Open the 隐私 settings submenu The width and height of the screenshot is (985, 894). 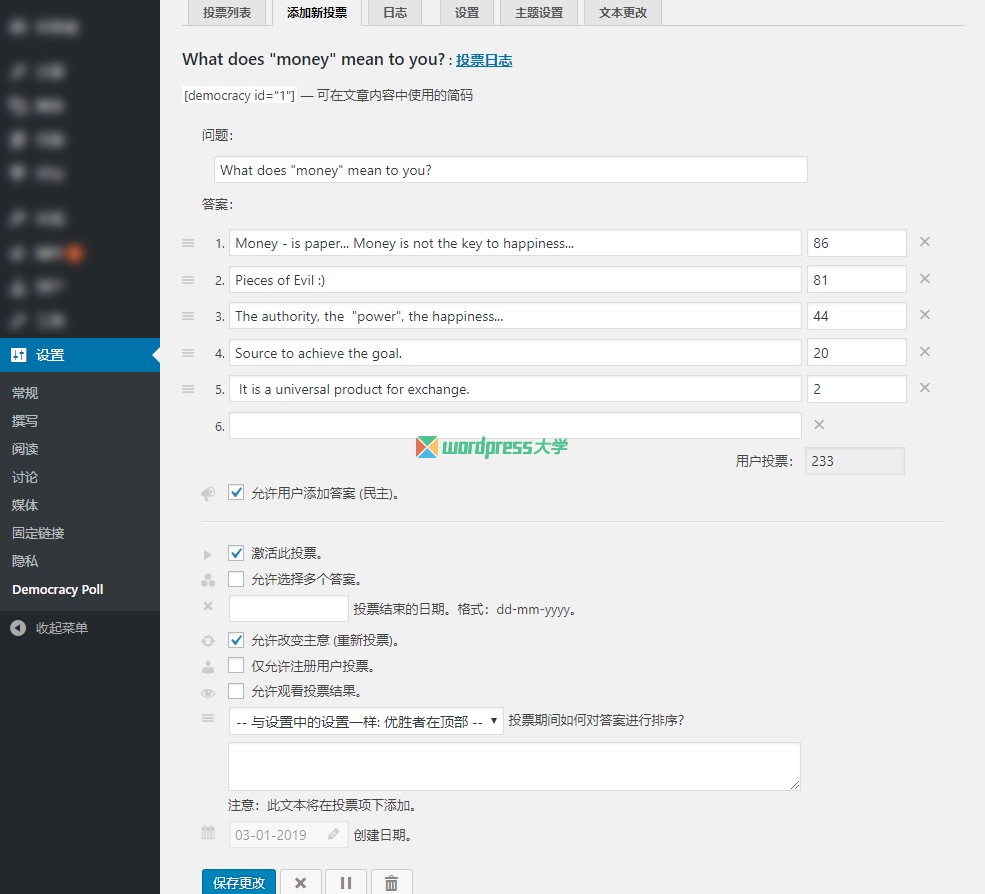[x=25, y=561]
